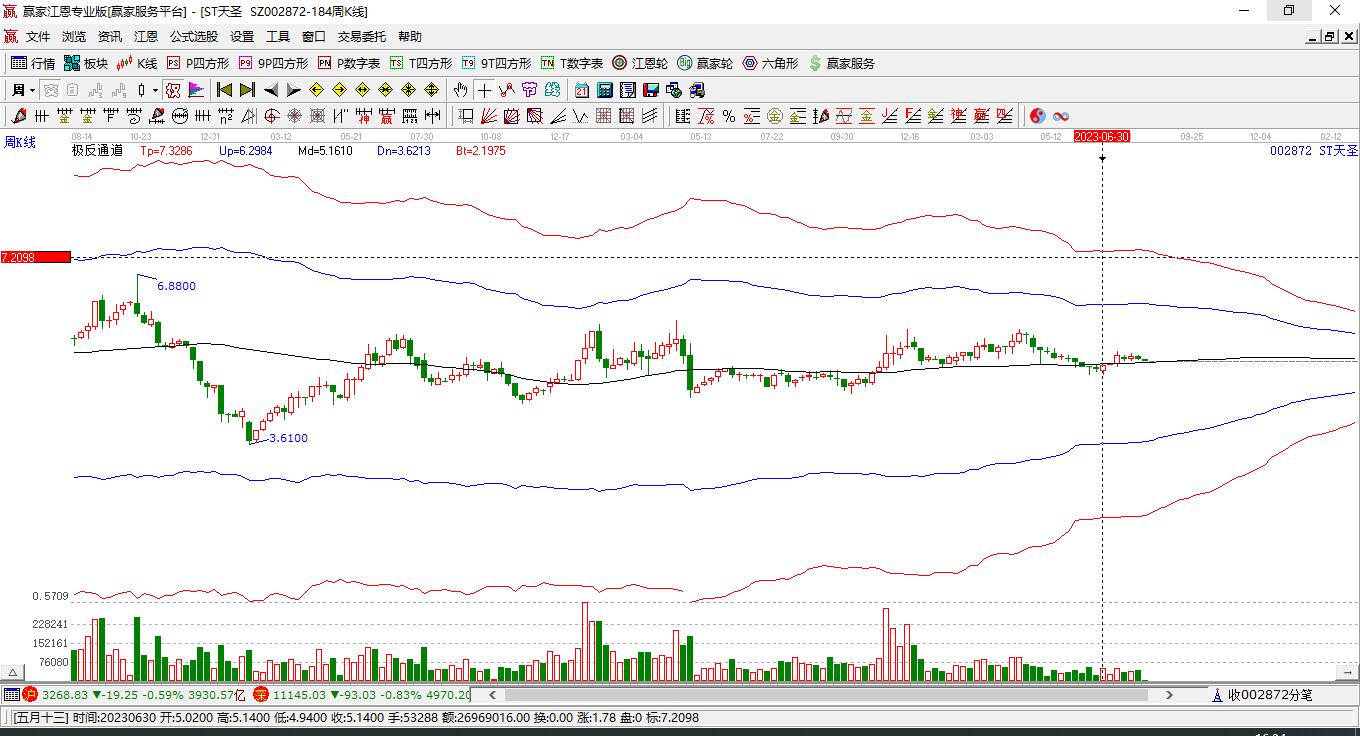Expand the bottom-left panel up arrow
The height and width of the screenshot is (736, 1360).
pos(13,673)
